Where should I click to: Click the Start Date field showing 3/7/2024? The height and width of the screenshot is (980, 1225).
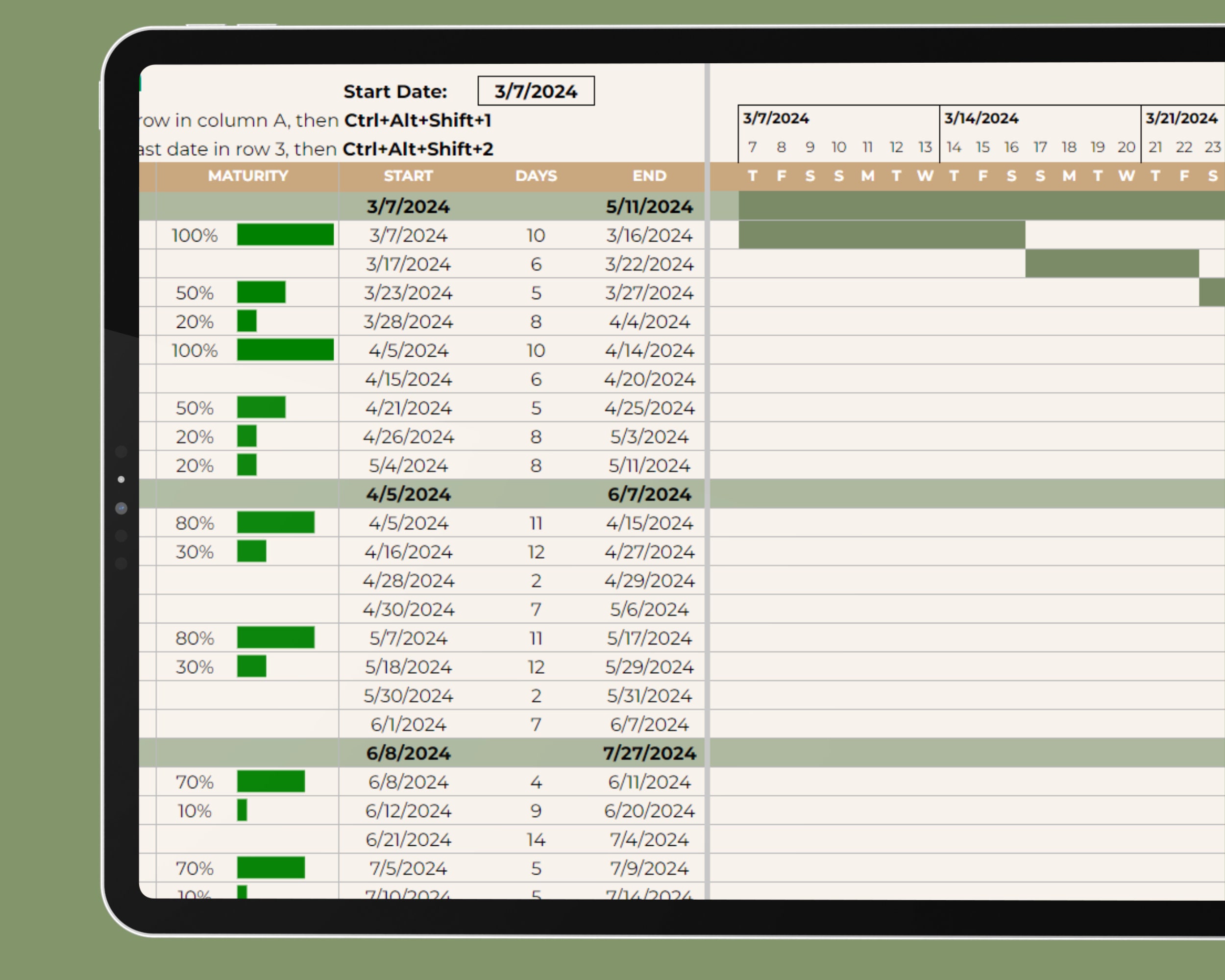[x=535, y=90]
